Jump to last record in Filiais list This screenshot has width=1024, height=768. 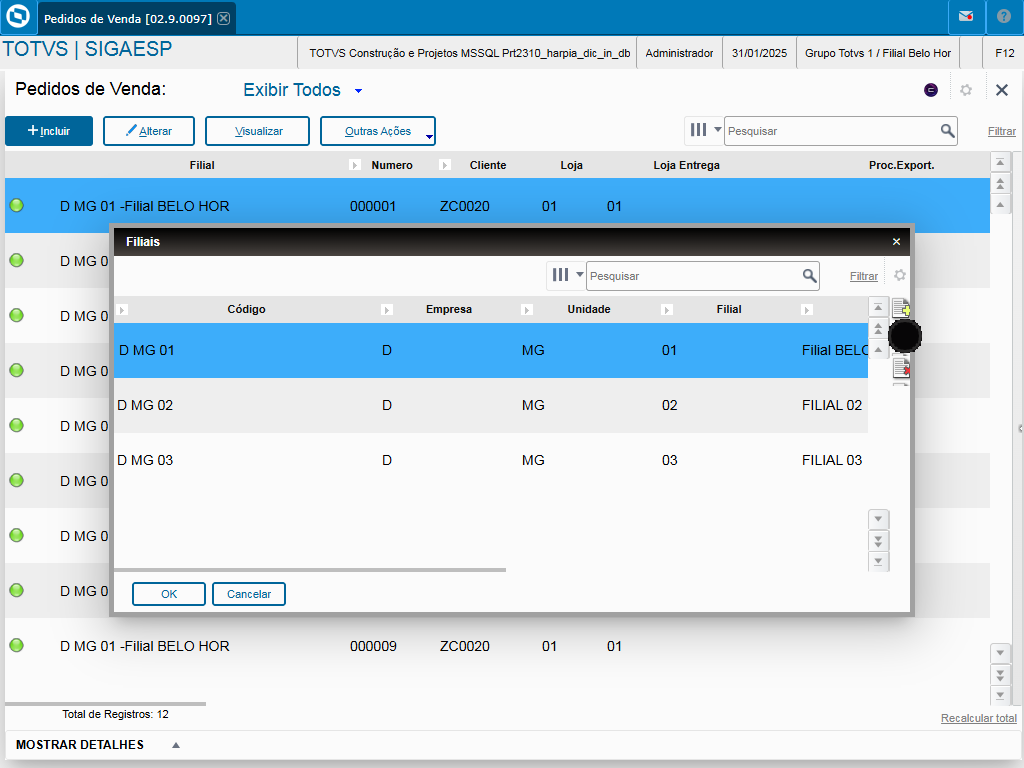pyautogui.click(x=878, y=561)
